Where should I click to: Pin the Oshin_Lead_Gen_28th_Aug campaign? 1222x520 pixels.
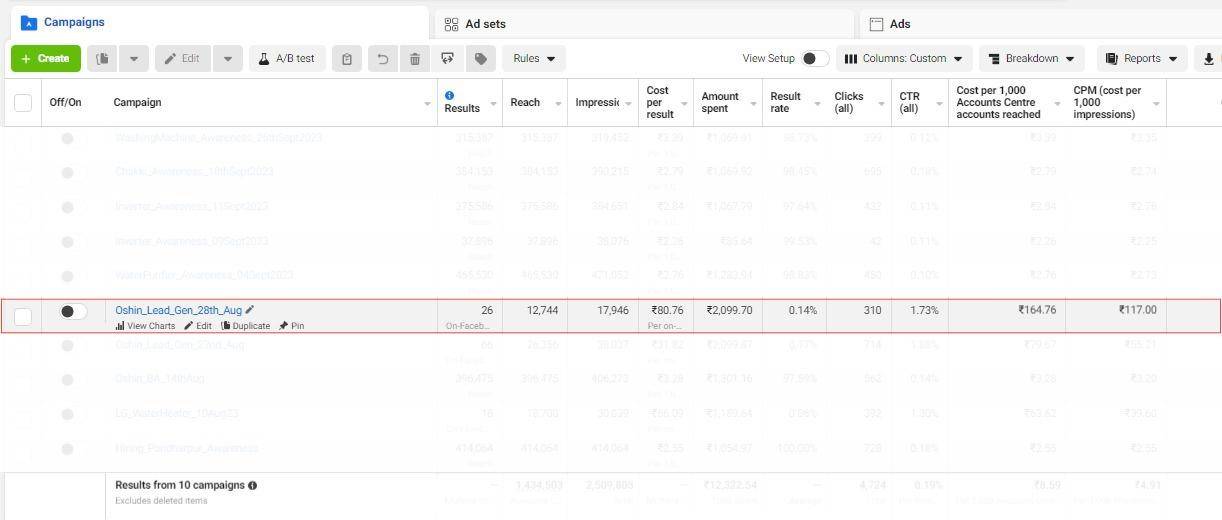pyautogui.click(x=292, y=326)
